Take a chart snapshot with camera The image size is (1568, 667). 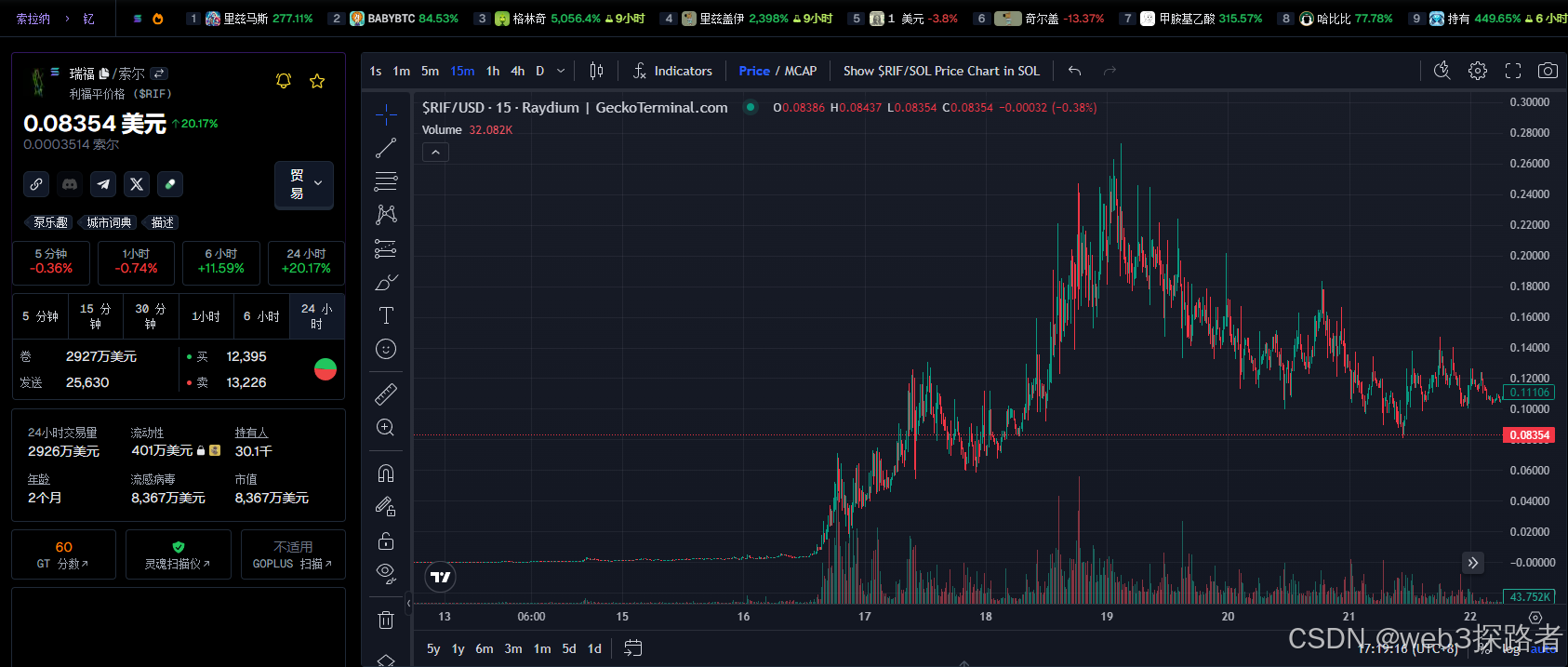tap(1548, 71)
